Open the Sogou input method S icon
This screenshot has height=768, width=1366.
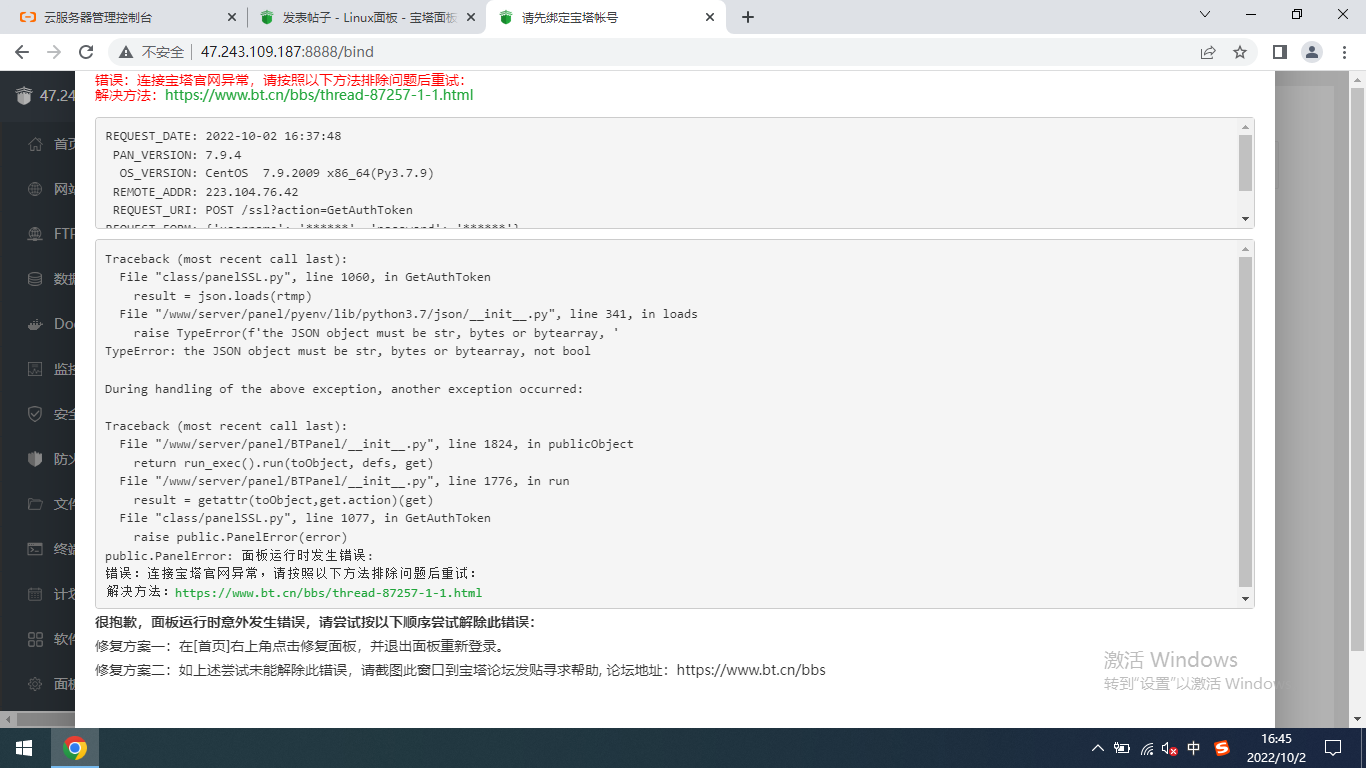pos(1222,748)
